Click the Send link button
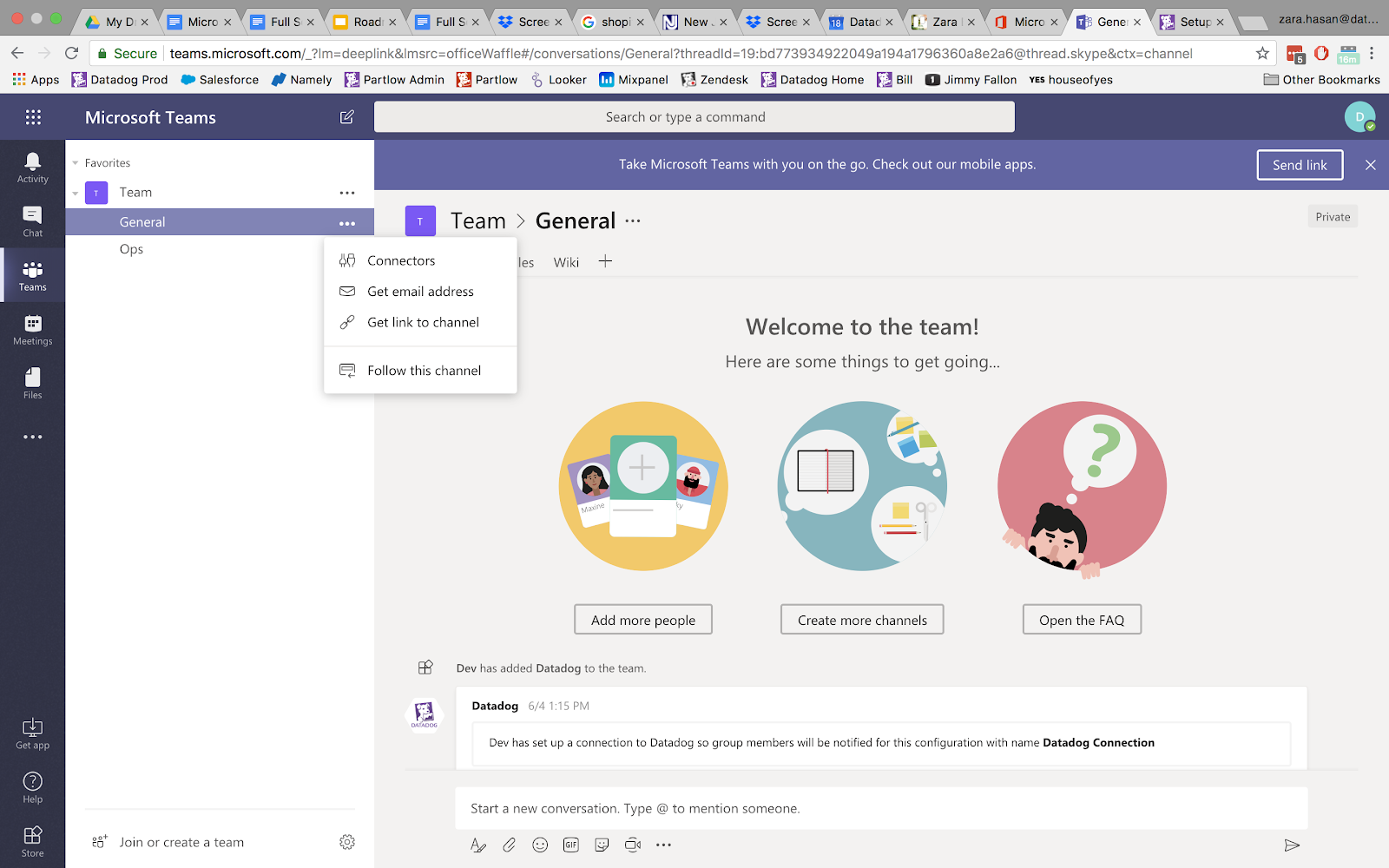 [x=1300, y=165]
